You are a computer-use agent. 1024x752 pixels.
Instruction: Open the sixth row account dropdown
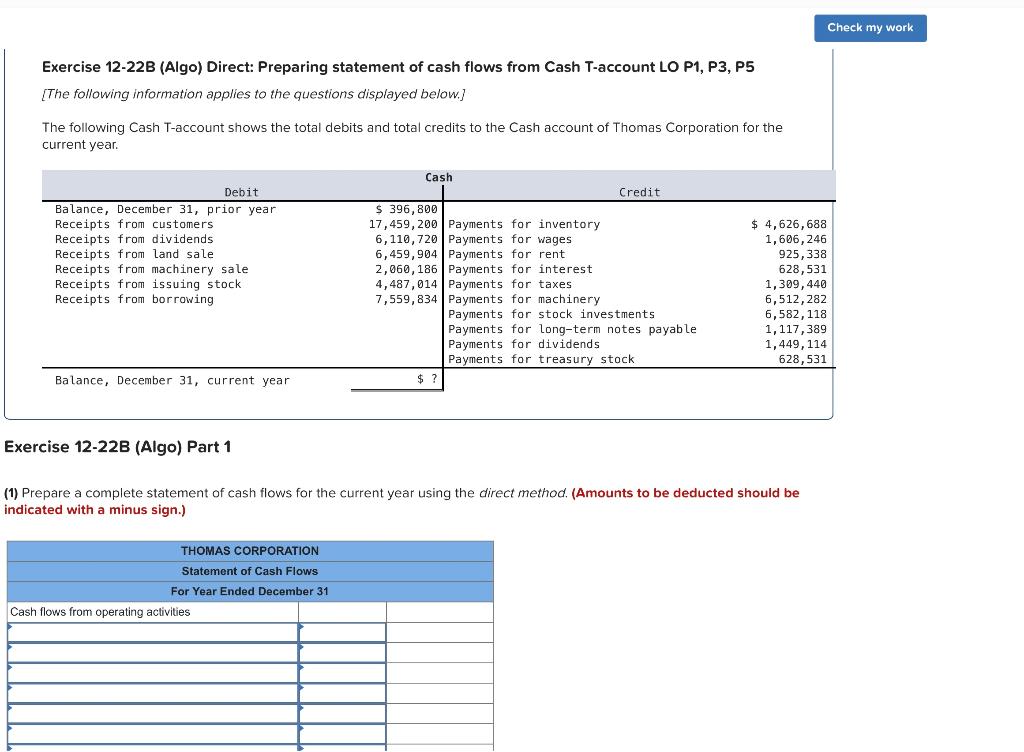(x=150, y=733)
